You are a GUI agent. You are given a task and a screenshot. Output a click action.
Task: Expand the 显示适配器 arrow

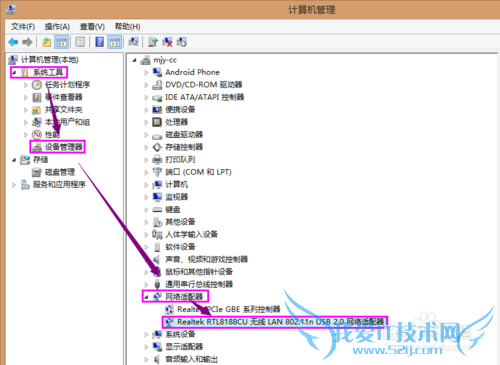pos(146,347)
